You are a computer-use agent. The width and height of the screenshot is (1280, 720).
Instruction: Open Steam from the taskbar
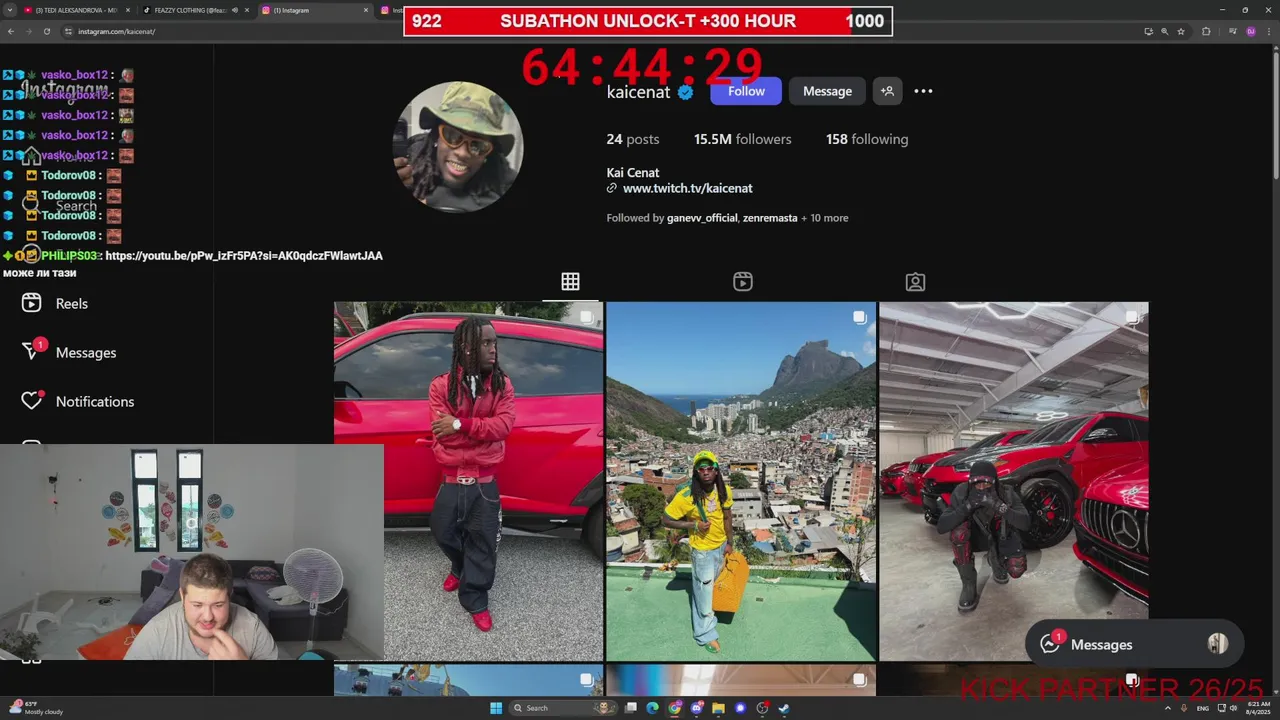[x=784, y=708]
